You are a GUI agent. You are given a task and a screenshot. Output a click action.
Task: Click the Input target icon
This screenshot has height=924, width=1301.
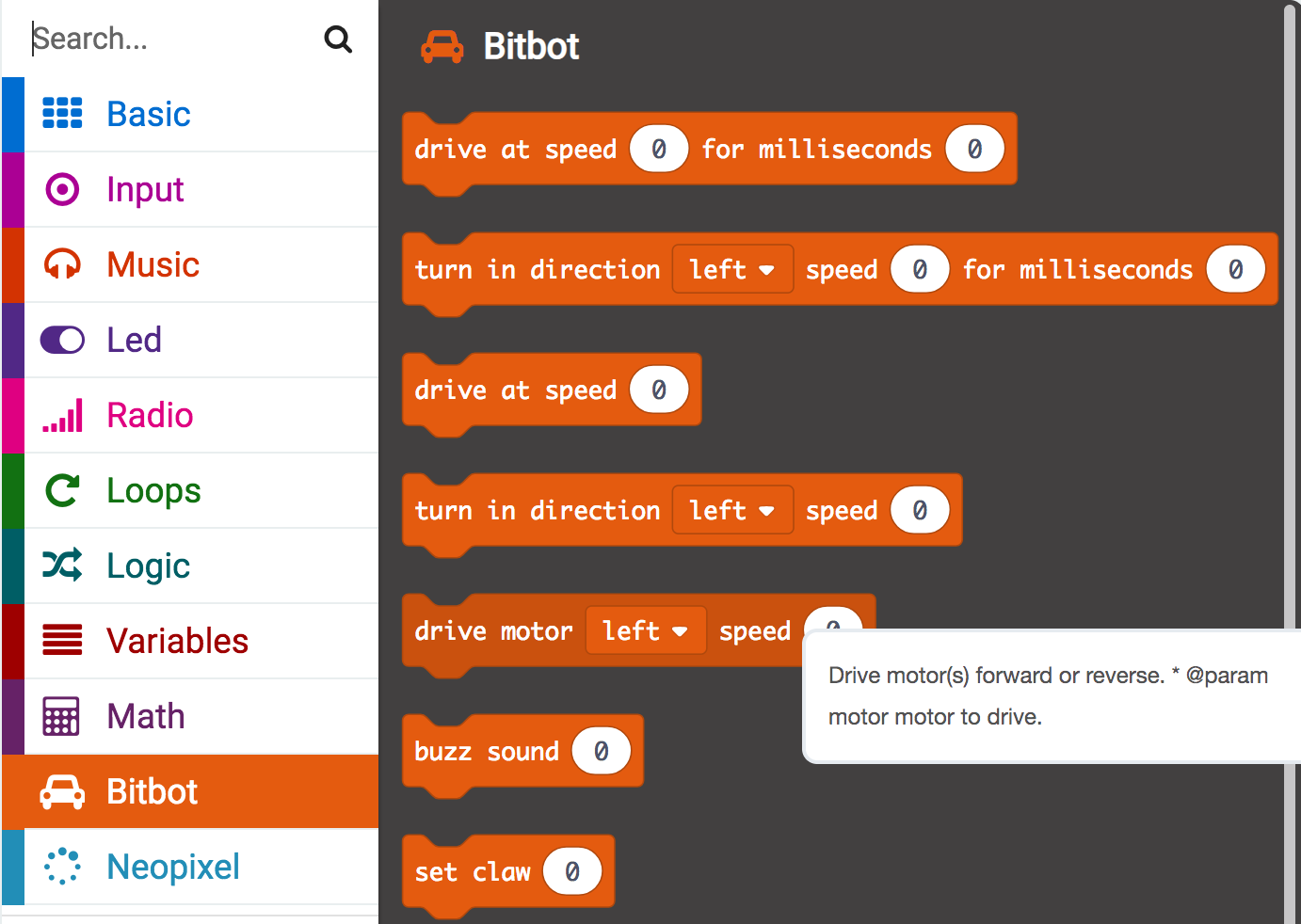61,188
